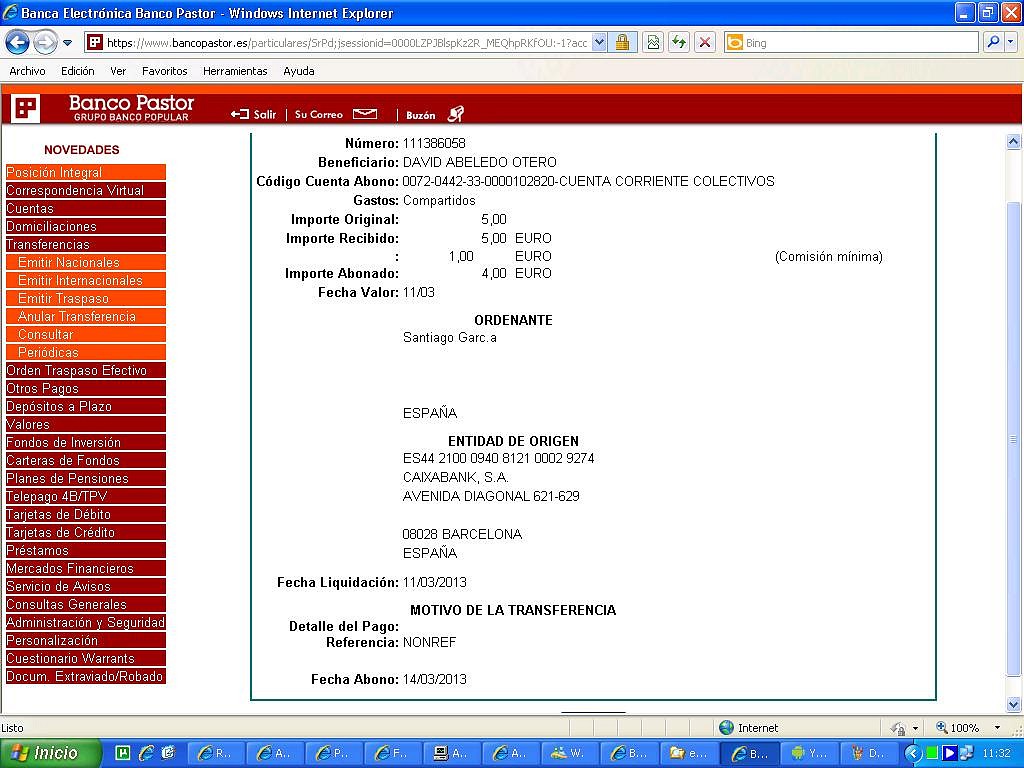1024x768 pixels.
Task: Collapse the Transferencias menu section
Action: (x=86, y=244)
